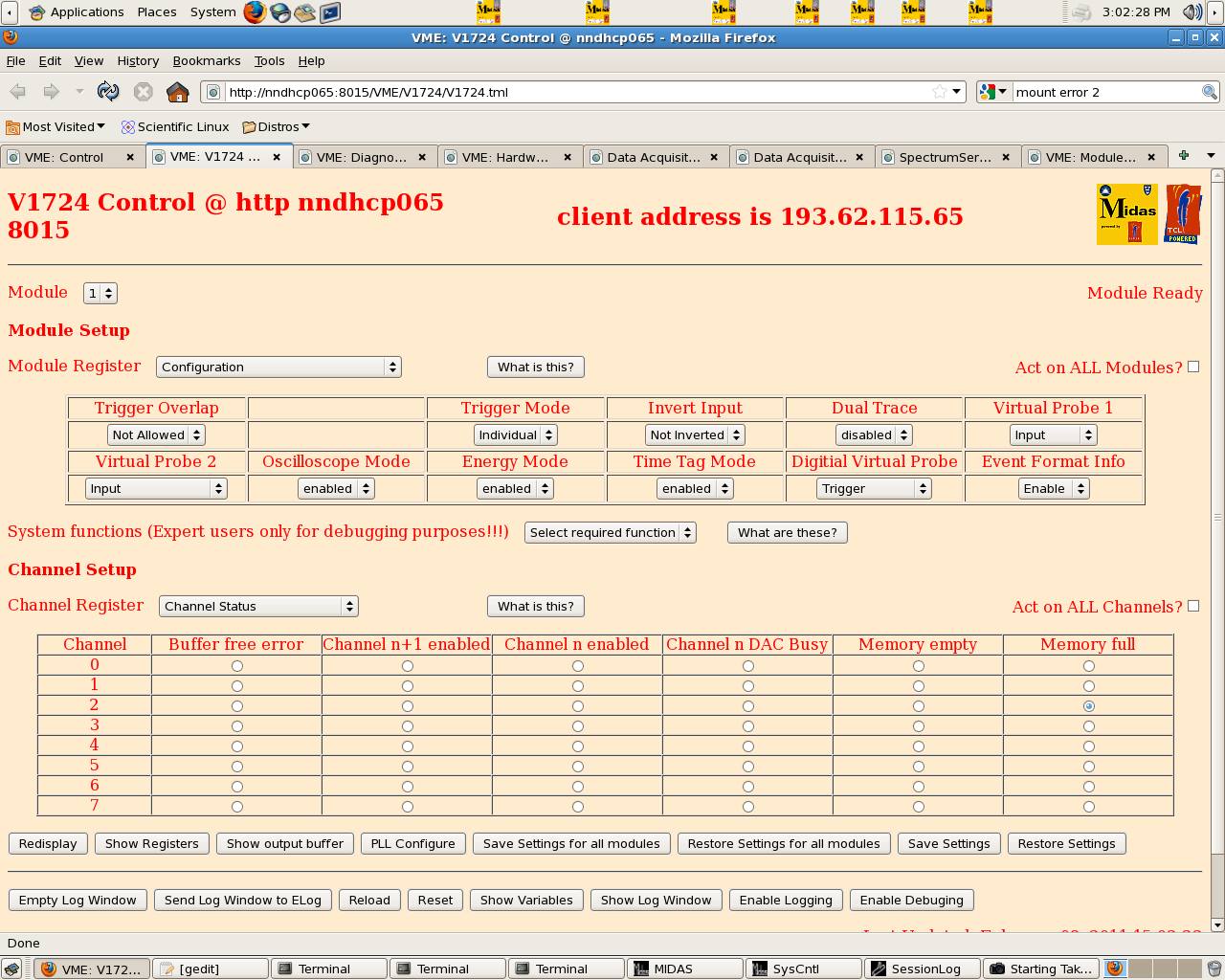
Task: Click the Tcl Powered logo
Action: point(1183,214)
